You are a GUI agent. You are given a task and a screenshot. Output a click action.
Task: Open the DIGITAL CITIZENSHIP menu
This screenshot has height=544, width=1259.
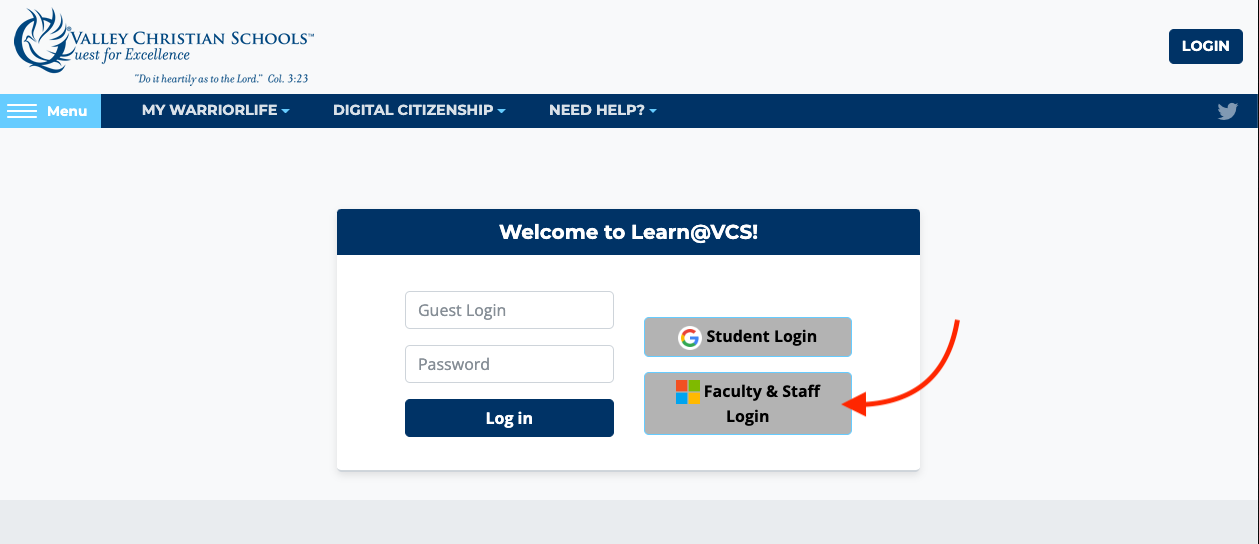[x=413, y=111]
